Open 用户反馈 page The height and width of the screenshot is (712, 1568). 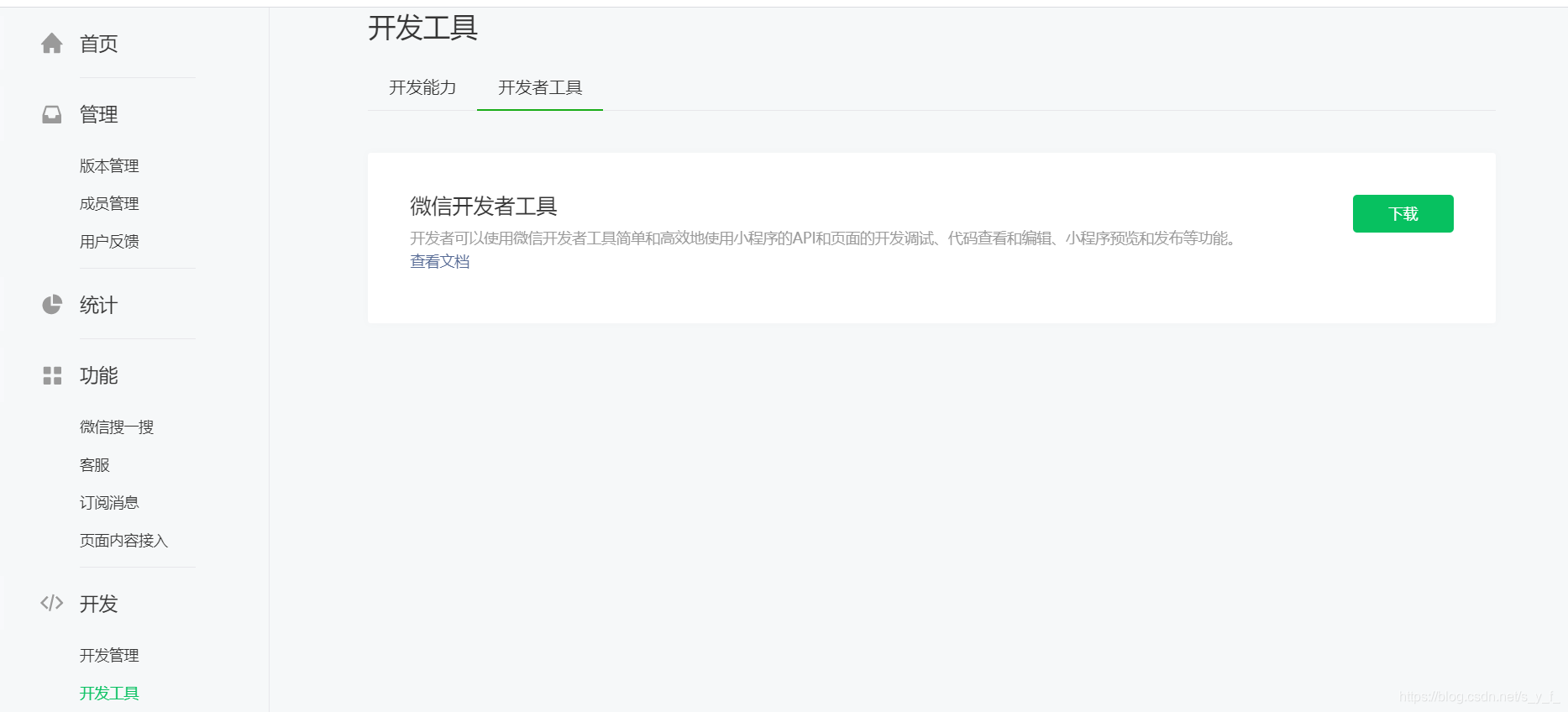click(109, 242)
